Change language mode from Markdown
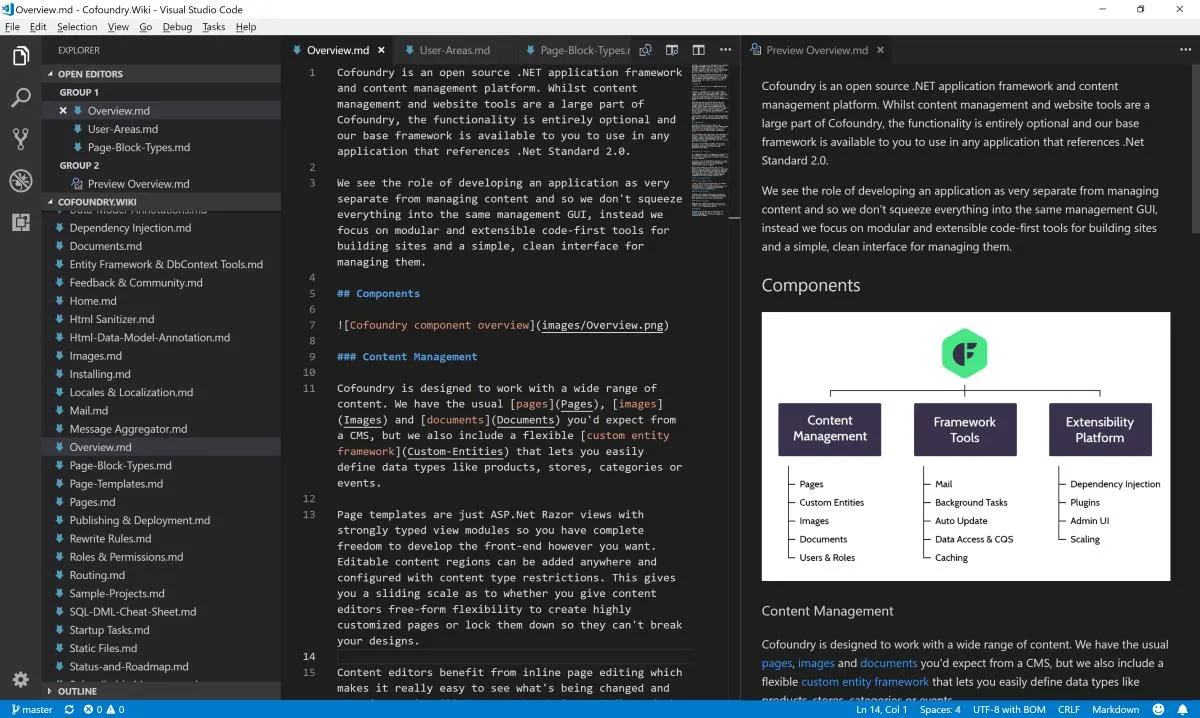The image size is (1200, 718). 1114,709
